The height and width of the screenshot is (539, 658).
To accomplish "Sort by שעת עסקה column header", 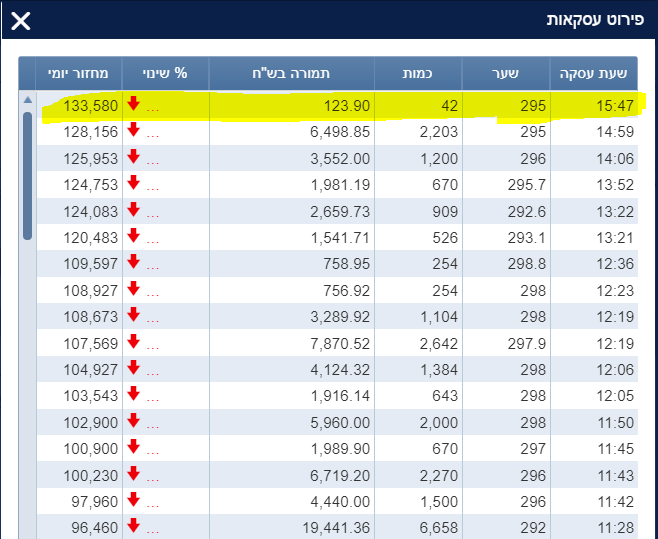I will [x=599, y=73].
